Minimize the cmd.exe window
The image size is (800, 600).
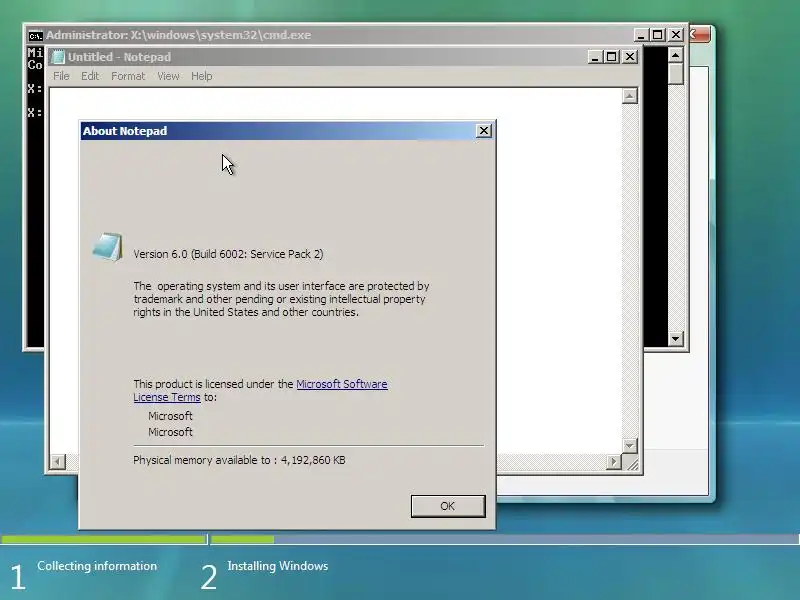[x=641, y=35]
